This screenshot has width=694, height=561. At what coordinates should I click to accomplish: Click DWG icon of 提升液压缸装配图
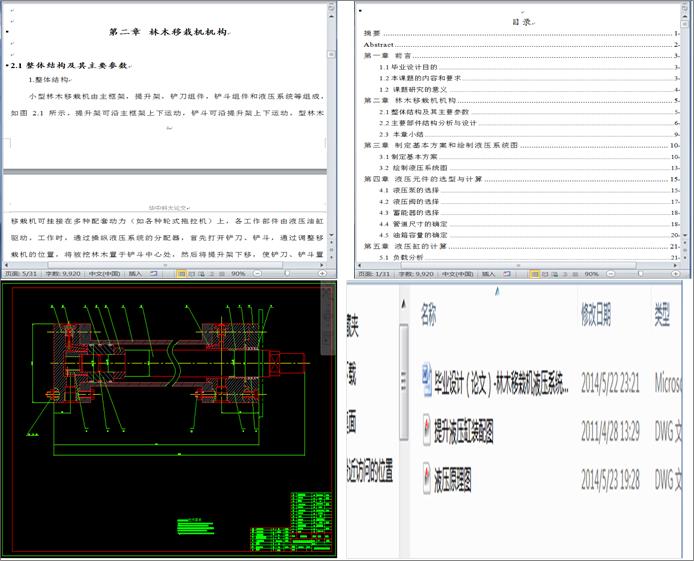(x=426, y=430)
